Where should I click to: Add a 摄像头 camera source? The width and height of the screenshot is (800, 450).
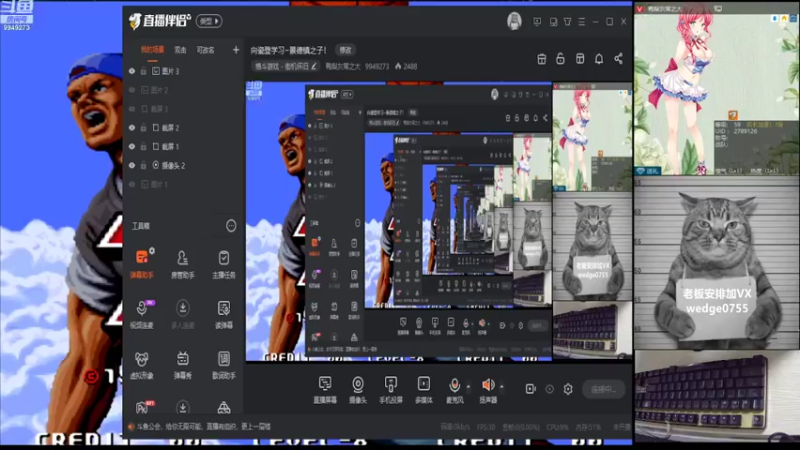coord(358,390)
